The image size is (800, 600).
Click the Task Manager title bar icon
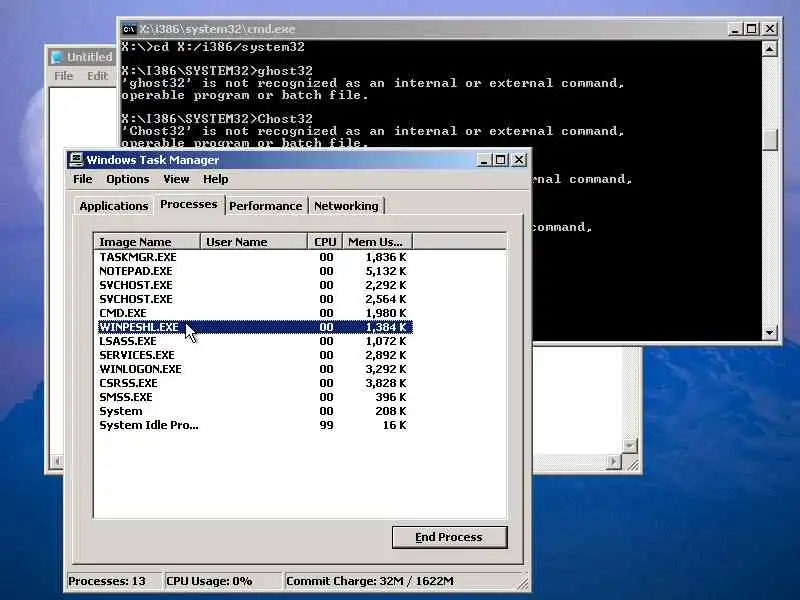pyautogui.click(x=77, y=160)
